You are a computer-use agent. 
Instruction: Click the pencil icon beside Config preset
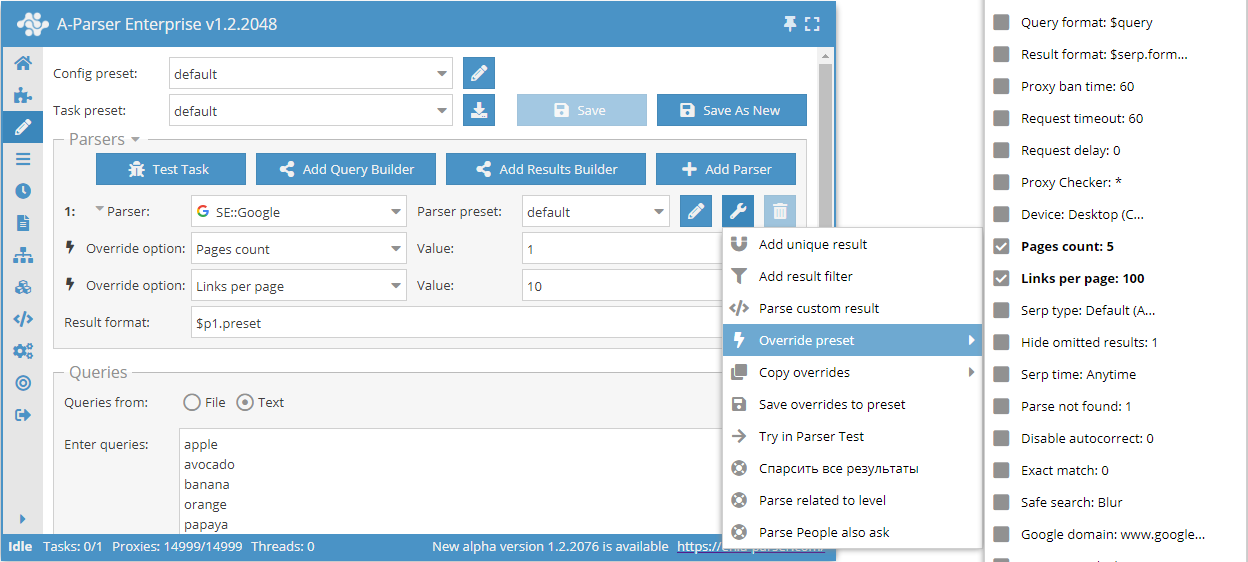pos(479,73)
